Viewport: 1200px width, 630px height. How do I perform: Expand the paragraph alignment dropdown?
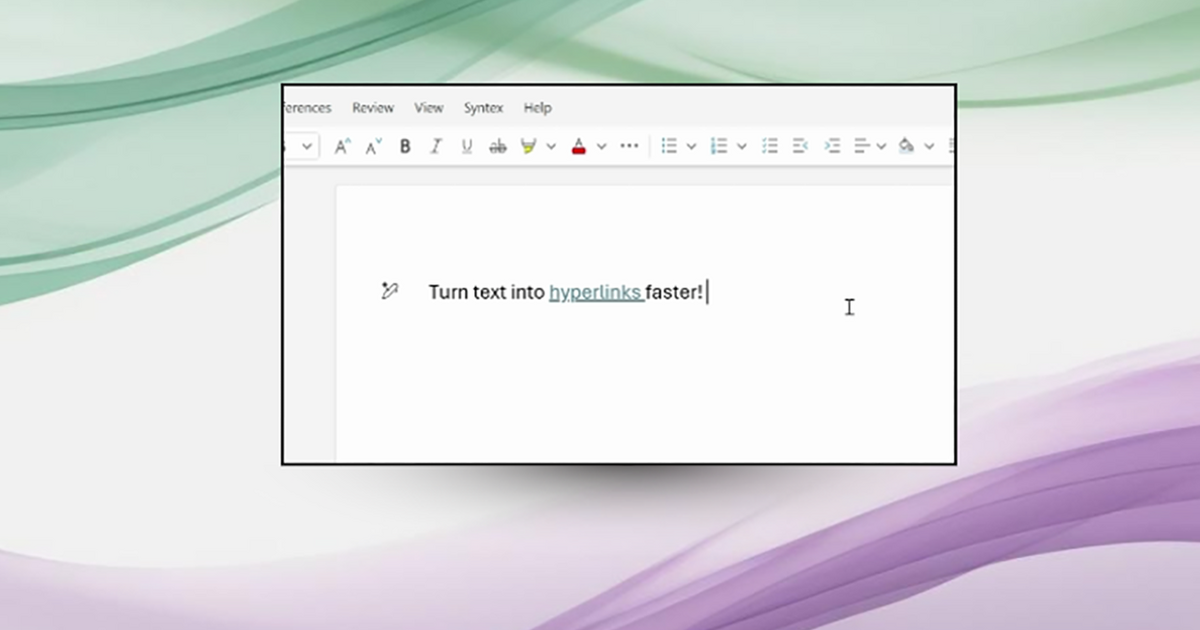[x=881, y=146]
